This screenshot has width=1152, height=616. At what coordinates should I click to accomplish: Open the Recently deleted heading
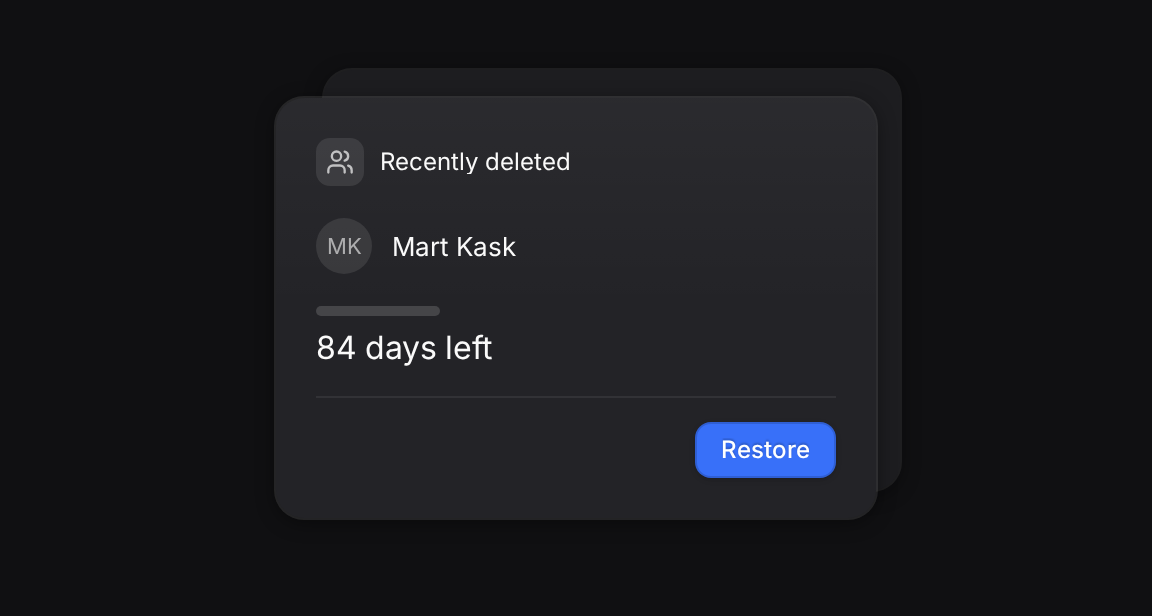pyautogui.click(x=475, y=162)
